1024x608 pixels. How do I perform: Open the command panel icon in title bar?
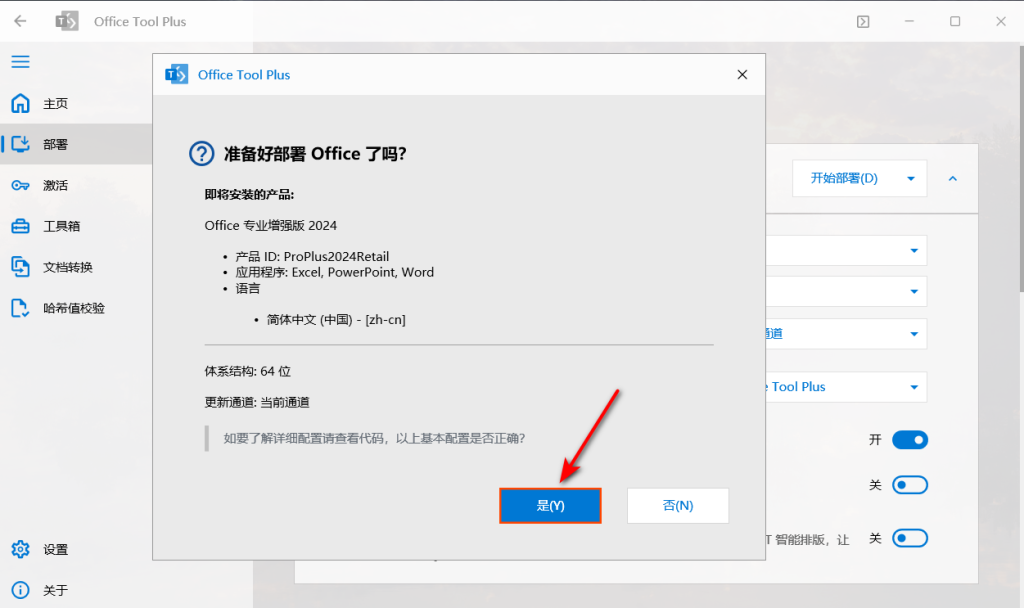tap(863, 22)
